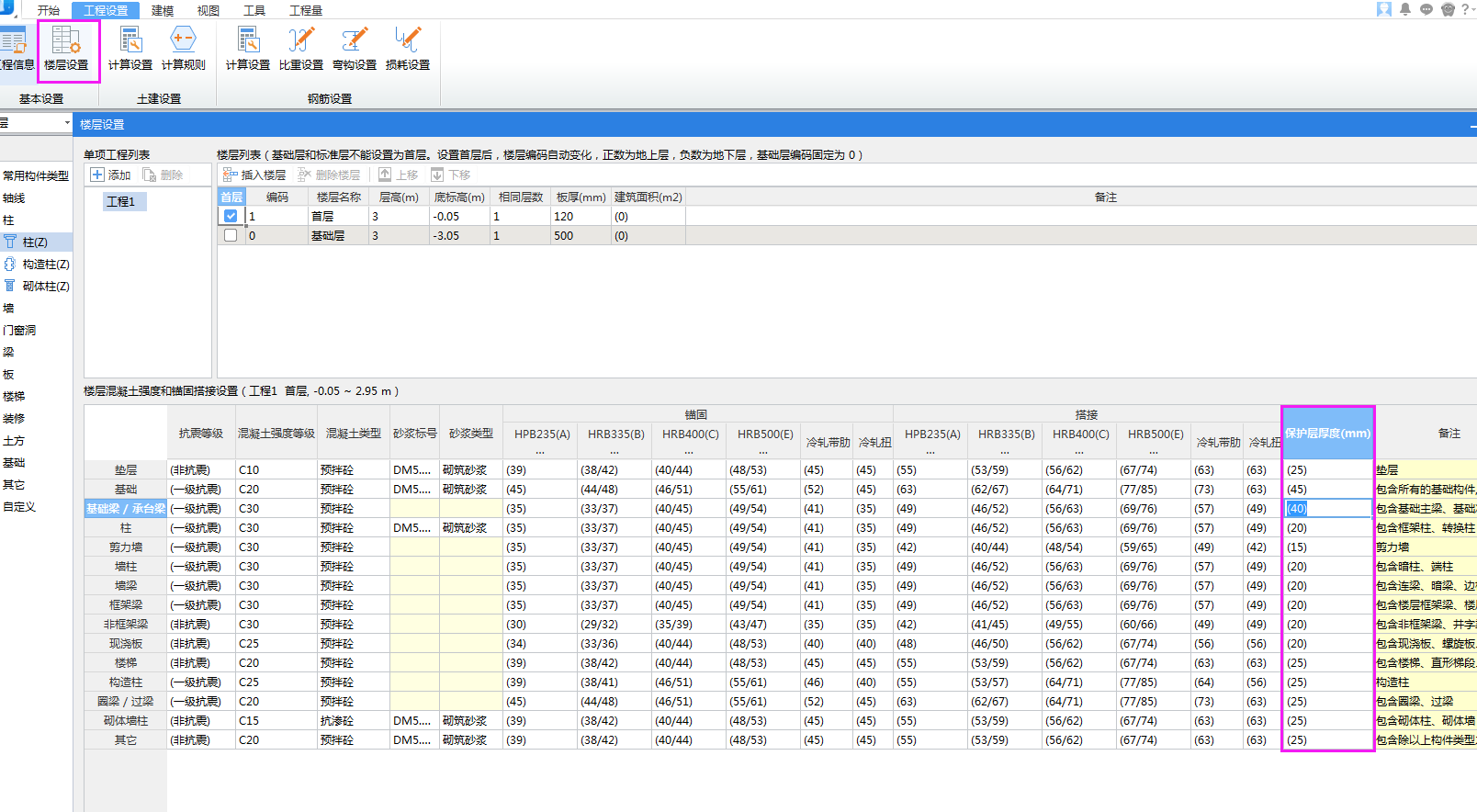Expand HPB235(A) anchorage column ellipsis

(541, 452)
